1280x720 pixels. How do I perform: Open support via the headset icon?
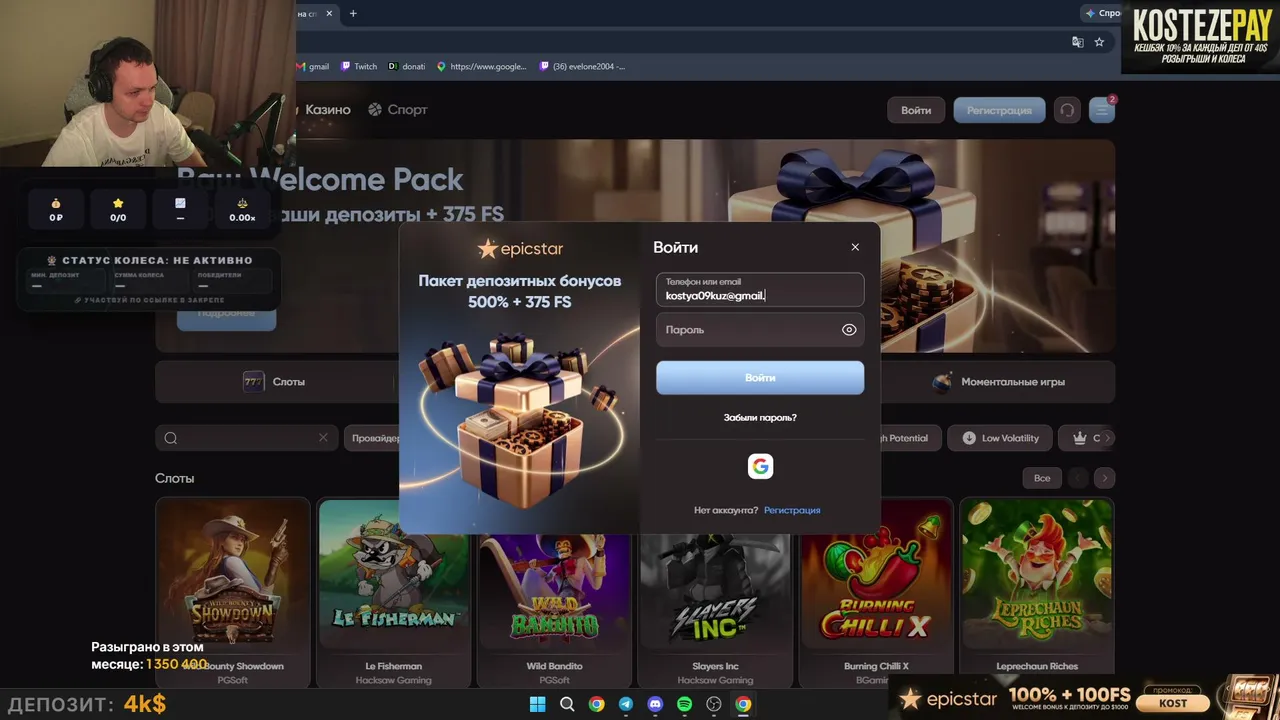coord(1067,110)
